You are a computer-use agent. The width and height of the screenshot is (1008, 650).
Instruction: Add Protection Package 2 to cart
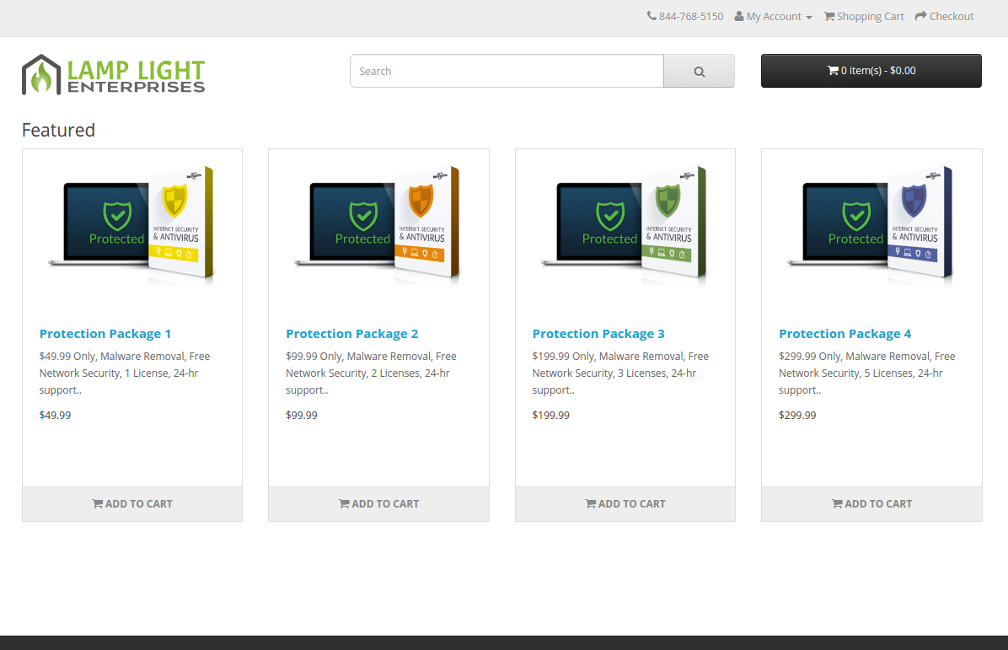tap(379, 504)
